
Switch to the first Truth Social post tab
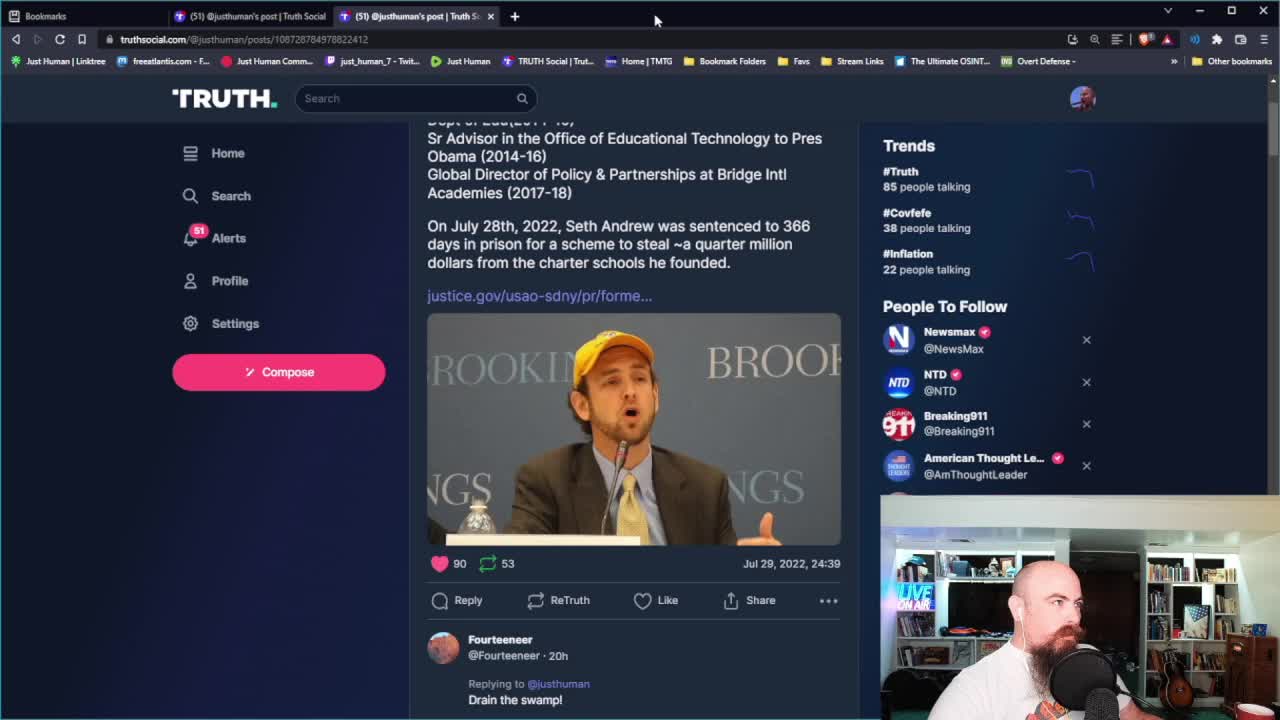[250, 16]
